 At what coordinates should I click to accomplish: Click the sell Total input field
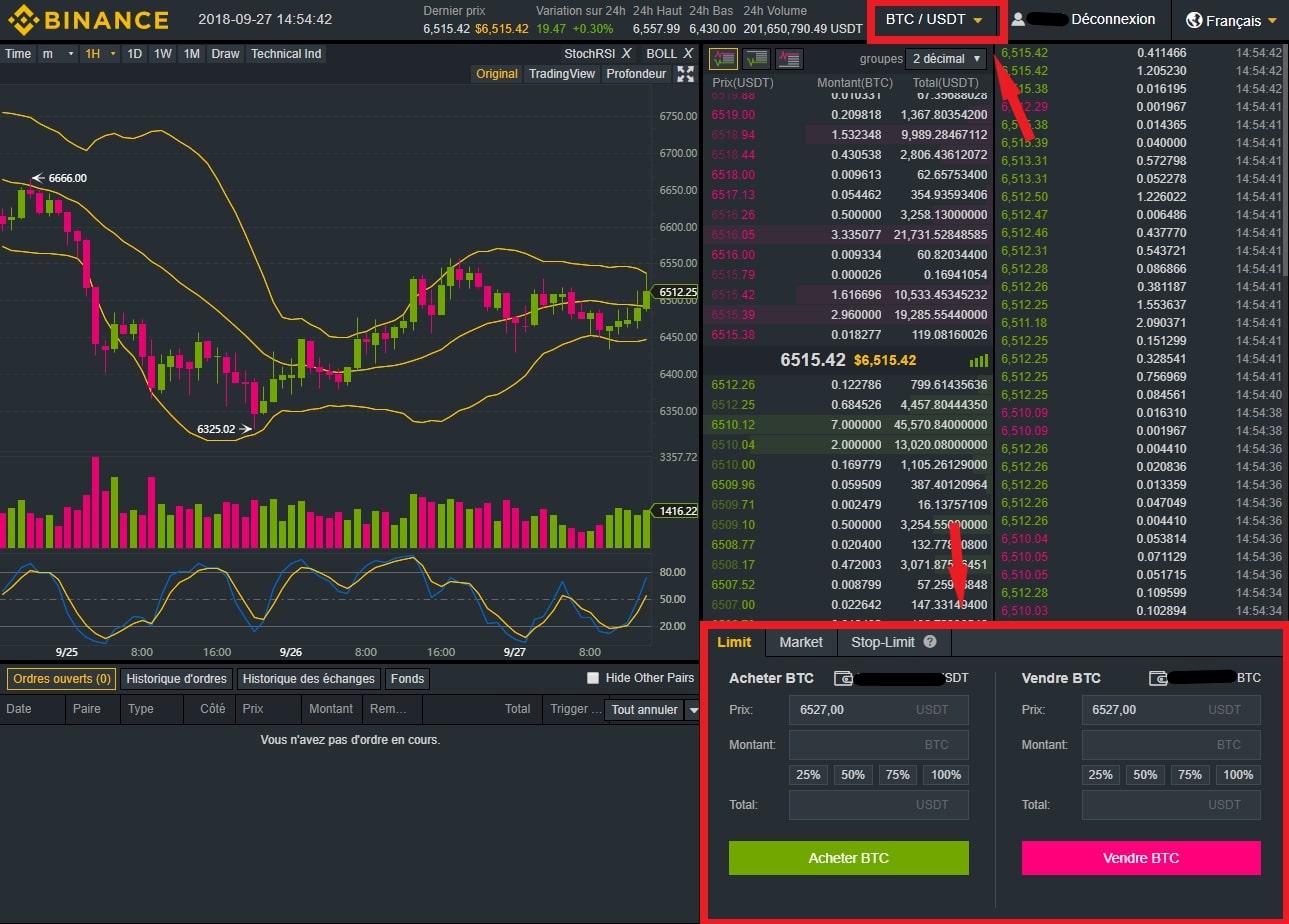pos(1171,805)
